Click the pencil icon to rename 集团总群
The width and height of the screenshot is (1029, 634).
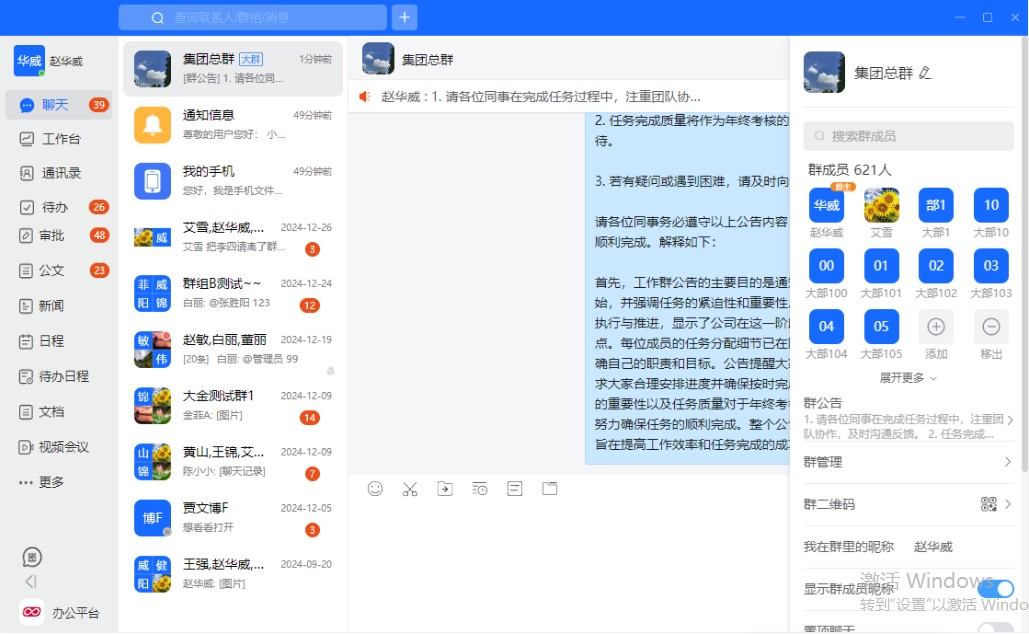924,73
